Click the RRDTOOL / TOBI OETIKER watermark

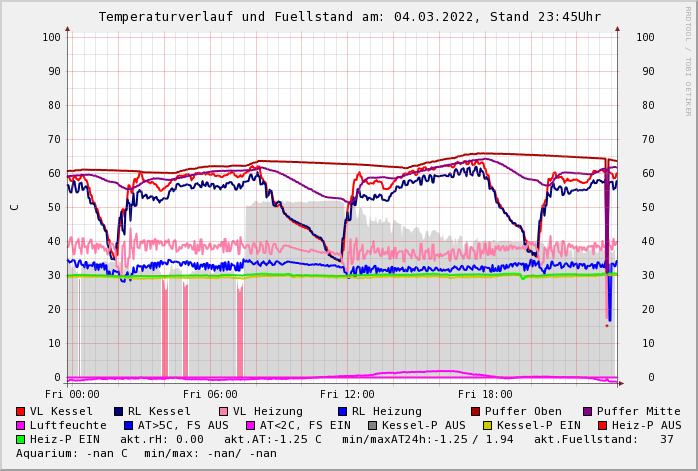(688, 60)
